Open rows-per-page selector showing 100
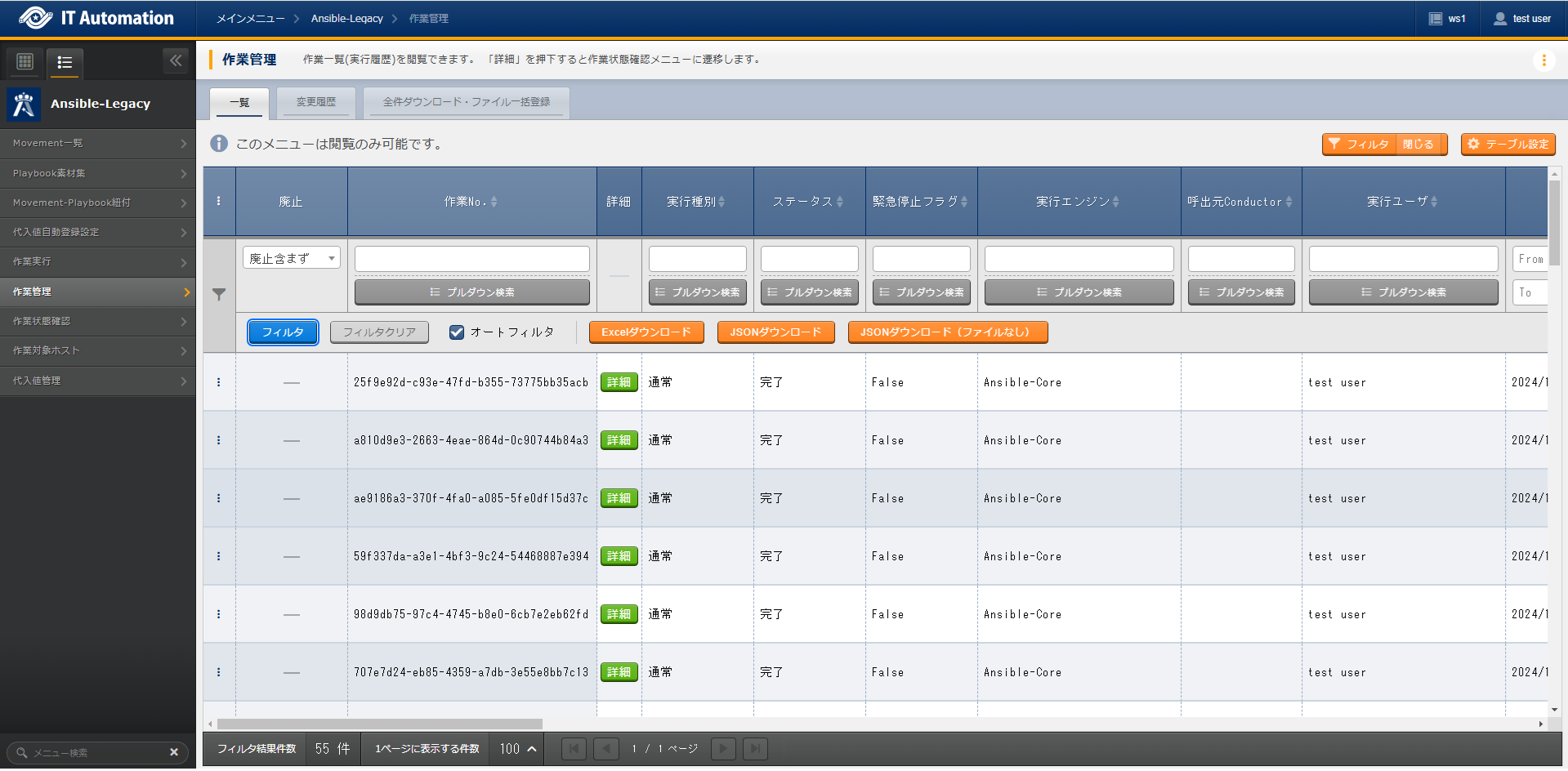Viewport: 1568px width, 771px height. click(518, 749)
